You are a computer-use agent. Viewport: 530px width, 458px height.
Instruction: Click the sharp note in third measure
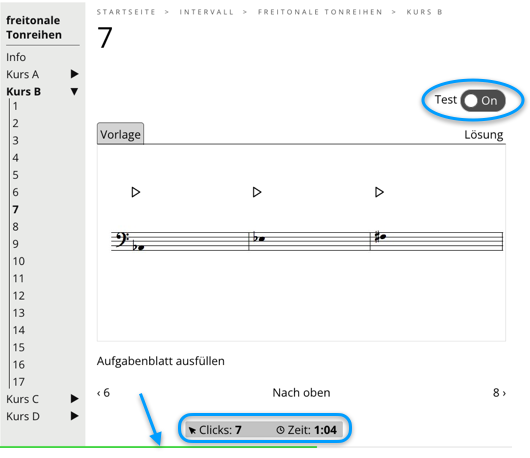pyautogui.click(x=380, y=237)
